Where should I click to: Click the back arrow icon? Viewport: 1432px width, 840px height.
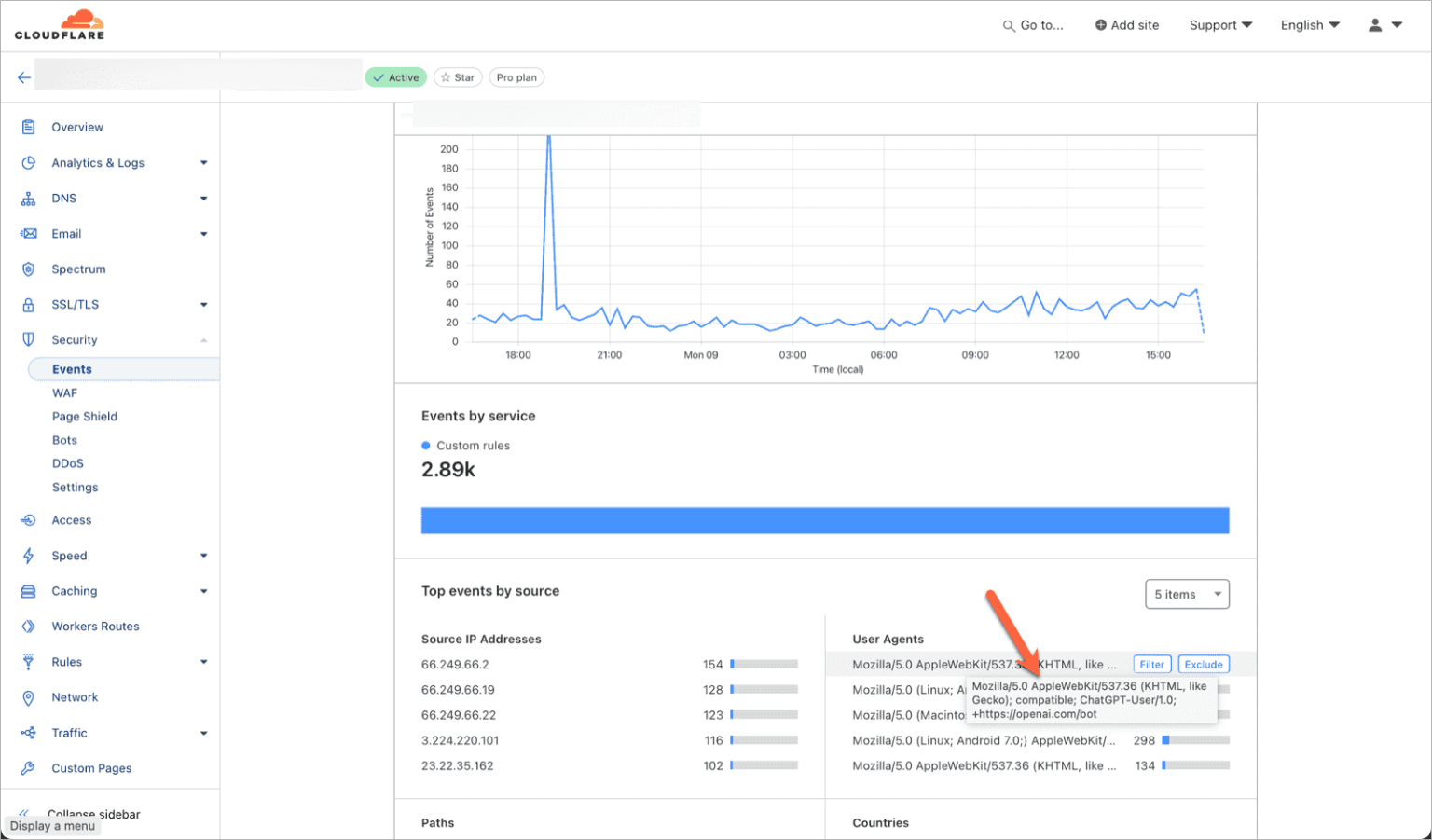point(24,77)
